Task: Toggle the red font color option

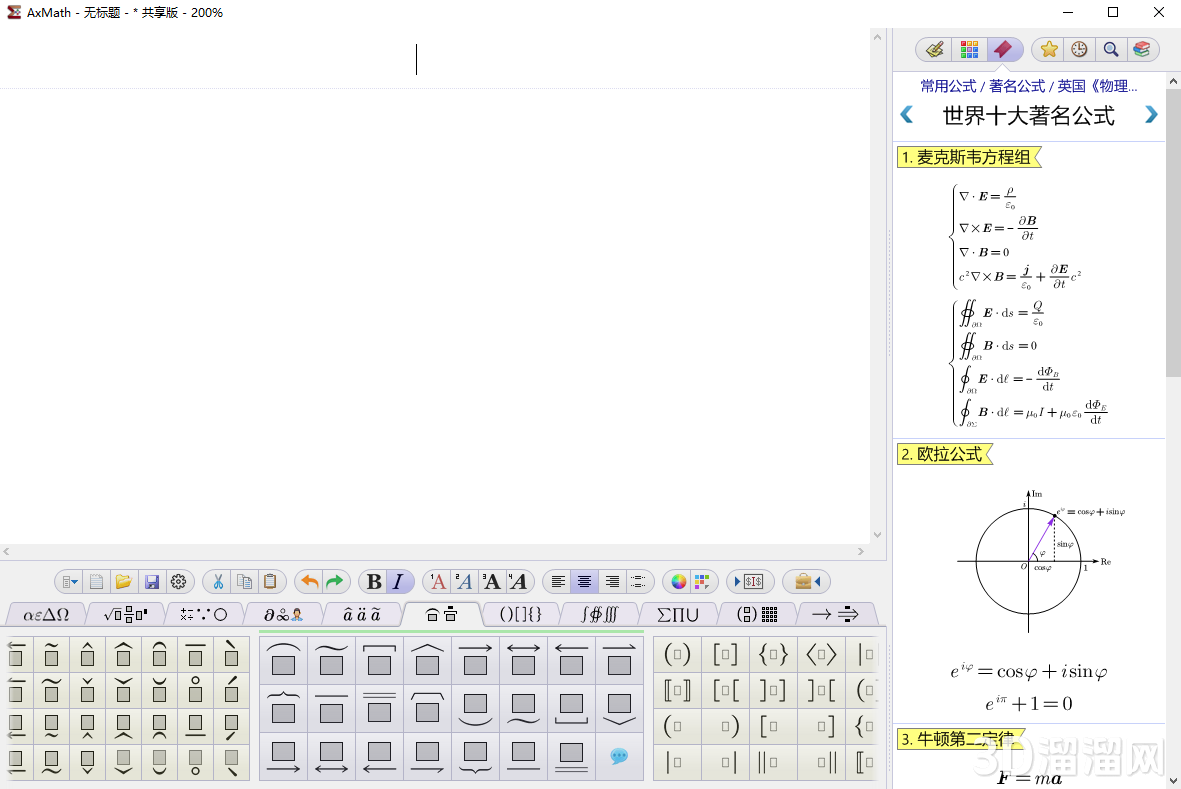Action: click(x=437, y=581)
